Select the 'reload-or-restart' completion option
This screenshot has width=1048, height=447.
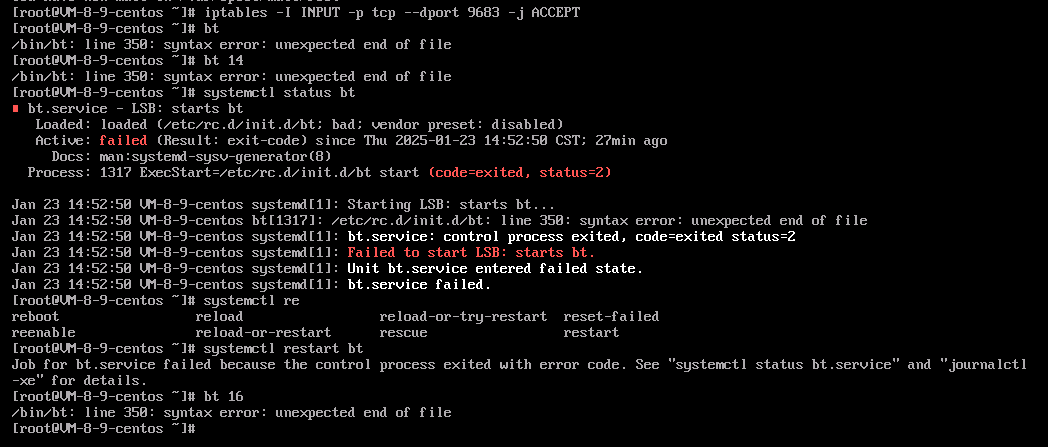pyautogui.click(x=263, y=333)
